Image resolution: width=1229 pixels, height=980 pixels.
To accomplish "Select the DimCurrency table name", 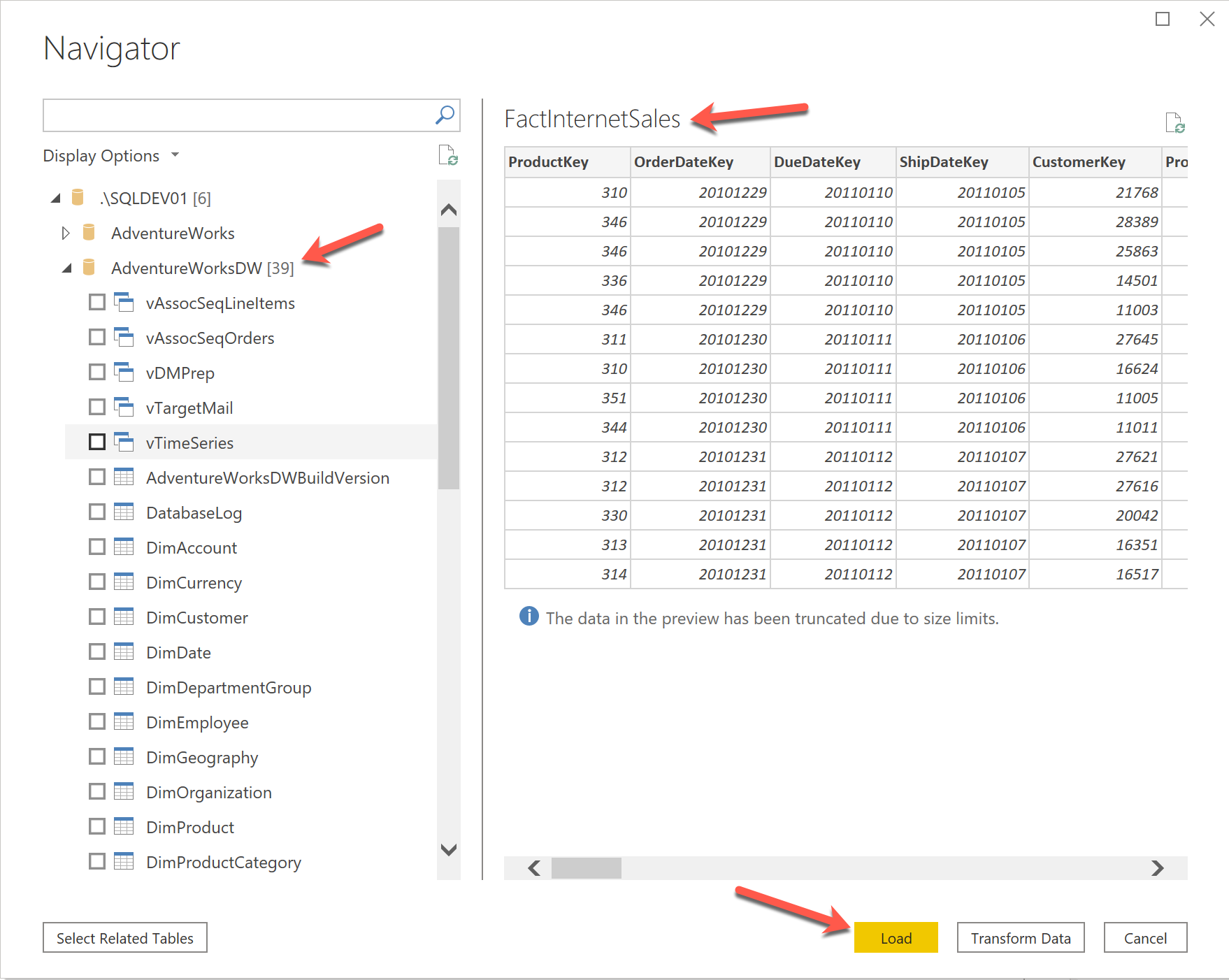I will [194, 582].
